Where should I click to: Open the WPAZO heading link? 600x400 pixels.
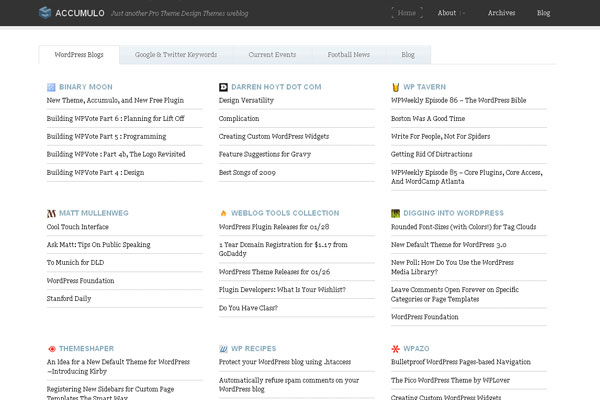416,349
